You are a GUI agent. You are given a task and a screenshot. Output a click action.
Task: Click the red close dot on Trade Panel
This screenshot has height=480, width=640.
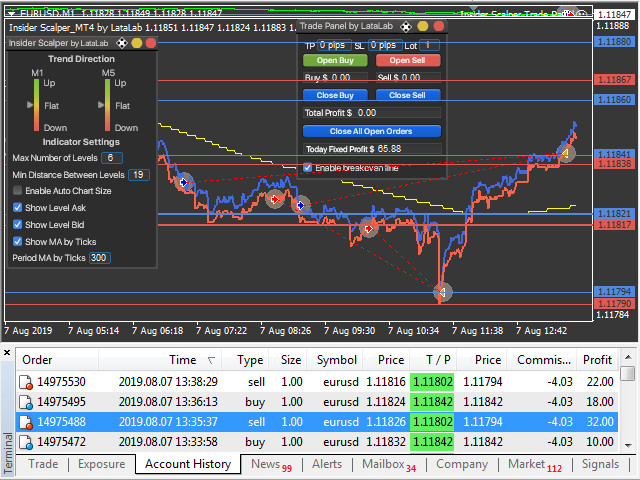click(439, 27)
